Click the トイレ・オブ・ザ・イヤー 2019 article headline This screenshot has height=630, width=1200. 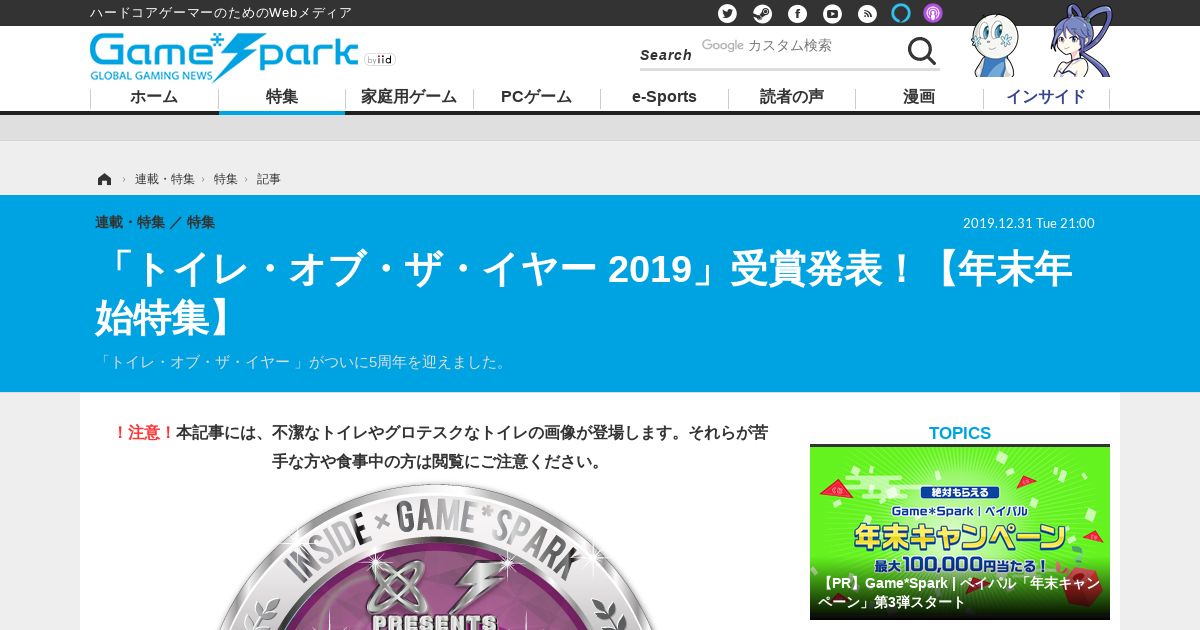pos(584,293)
